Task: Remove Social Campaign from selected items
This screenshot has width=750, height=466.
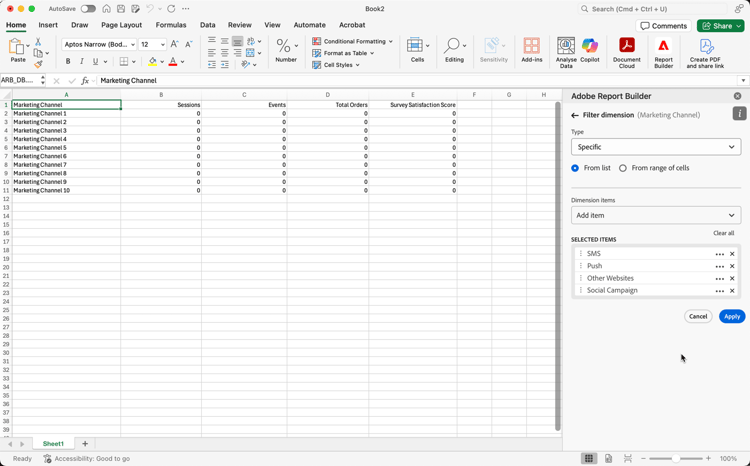Action: [732, 291]
